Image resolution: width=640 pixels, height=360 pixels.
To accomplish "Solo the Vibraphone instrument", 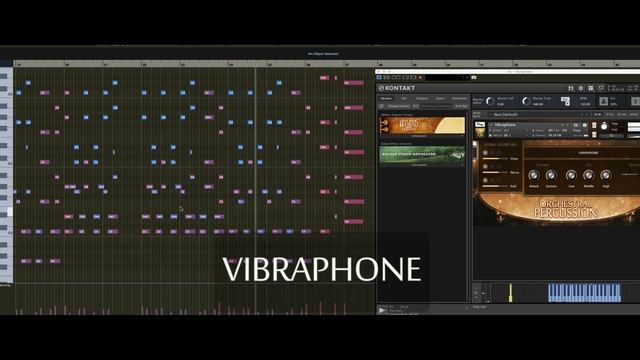I will pos(594,125).
